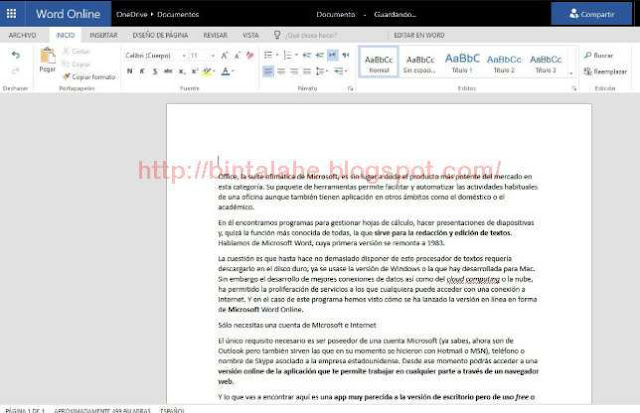Apply the yellow text highlight color
The width and height of the screenshot is (640, 413).
tap(207, 71)
